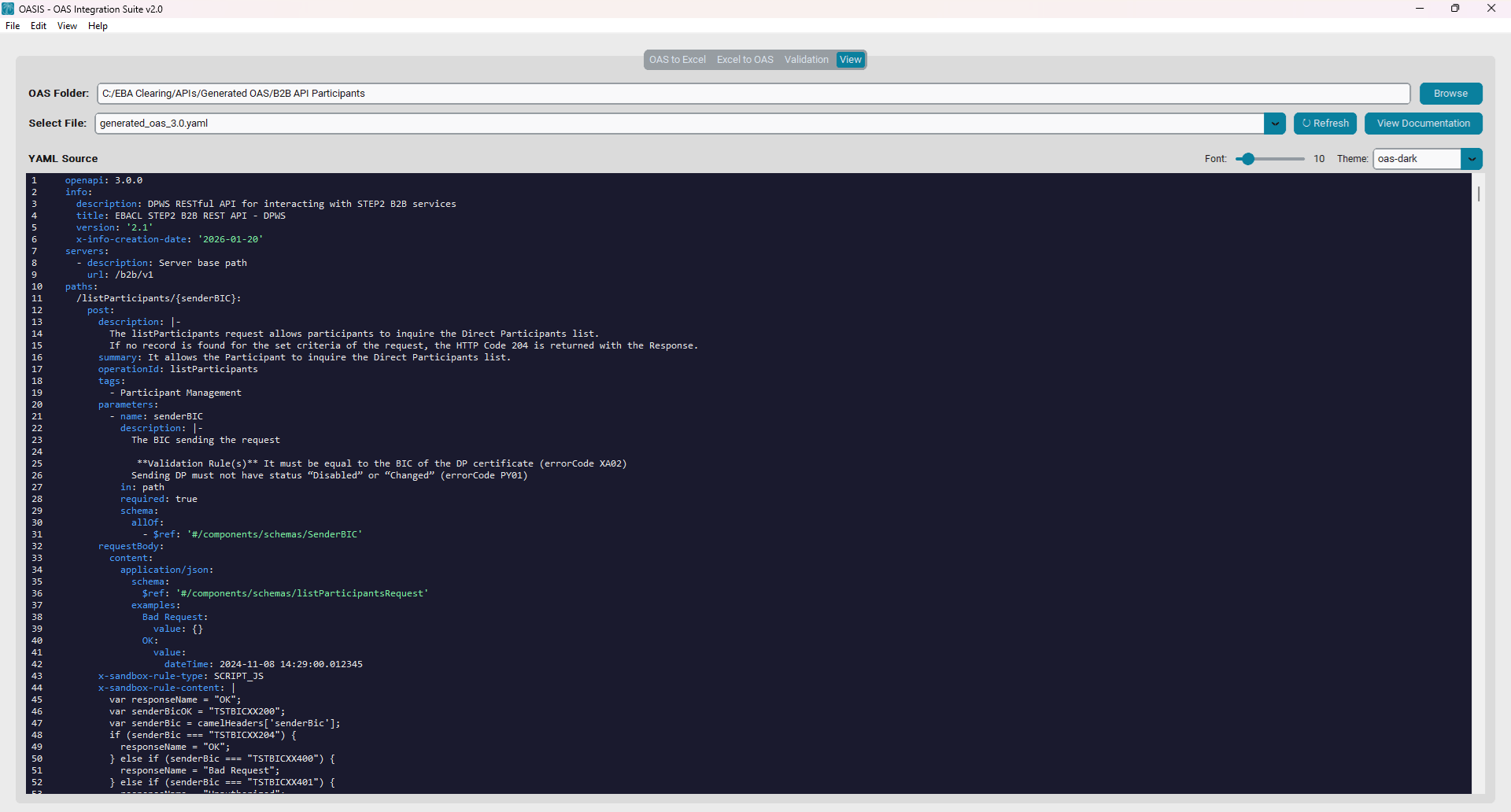Open the Help menu

pos(98,26)
